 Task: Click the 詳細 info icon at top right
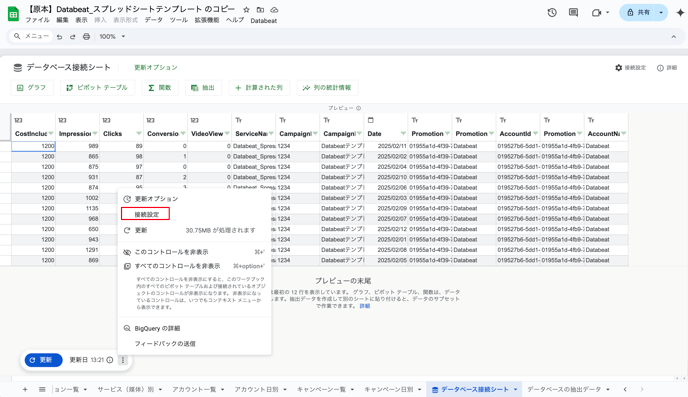click(660, 68)
